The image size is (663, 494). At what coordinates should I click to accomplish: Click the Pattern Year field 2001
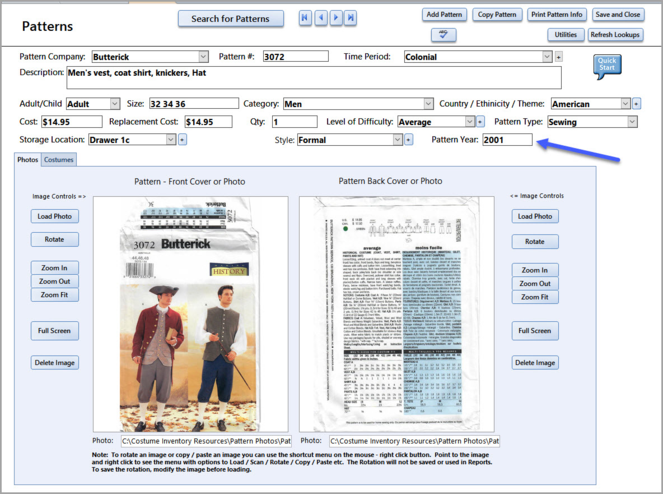tap(507, 140)
